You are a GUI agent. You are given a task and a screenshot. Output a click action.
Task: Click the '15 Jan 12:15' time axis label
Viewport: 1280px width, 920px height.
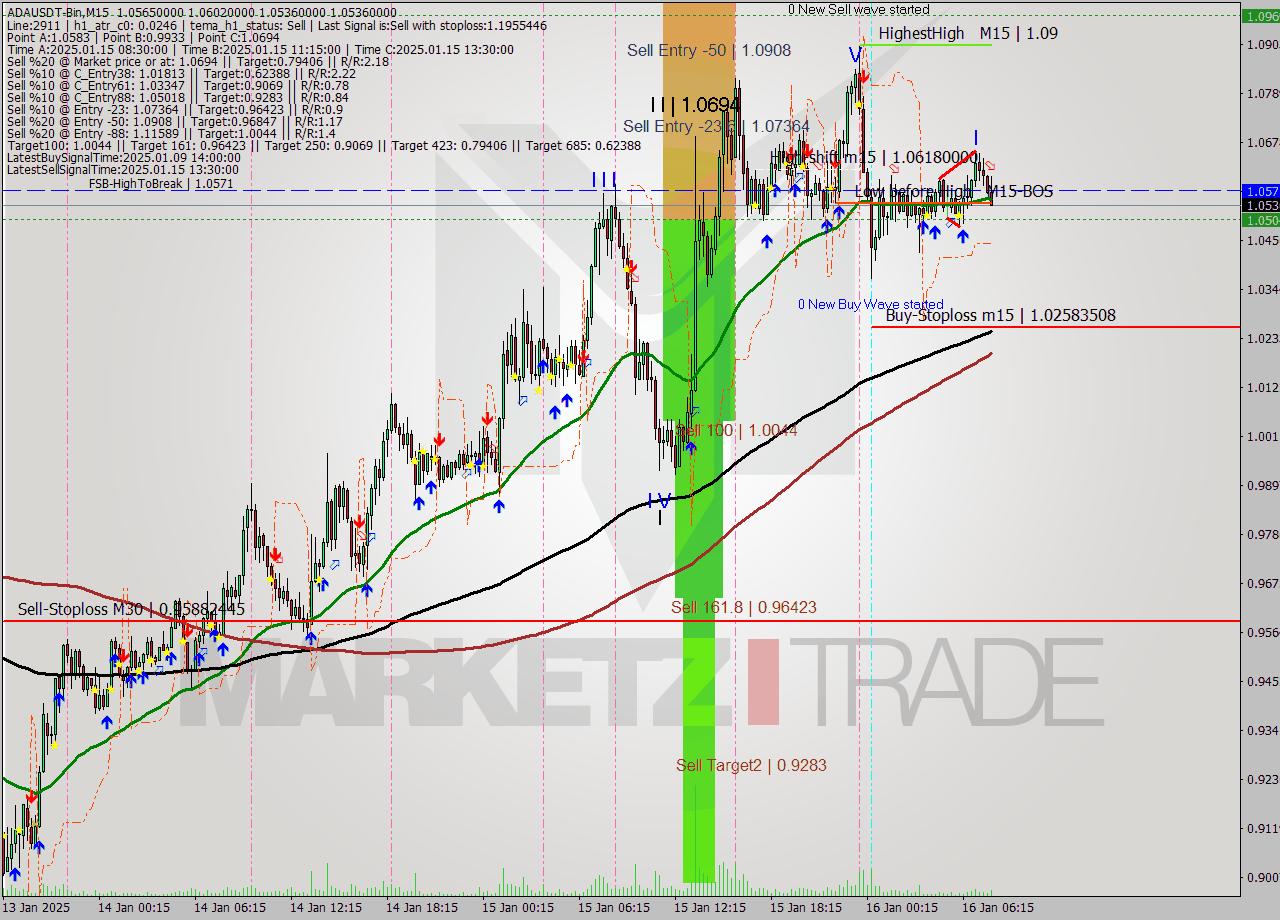[x=709, y=908]
